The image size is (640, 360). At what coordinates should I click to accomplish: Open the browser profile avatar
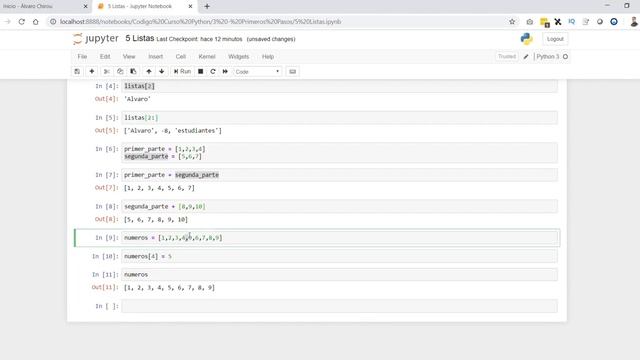point(633,22)
